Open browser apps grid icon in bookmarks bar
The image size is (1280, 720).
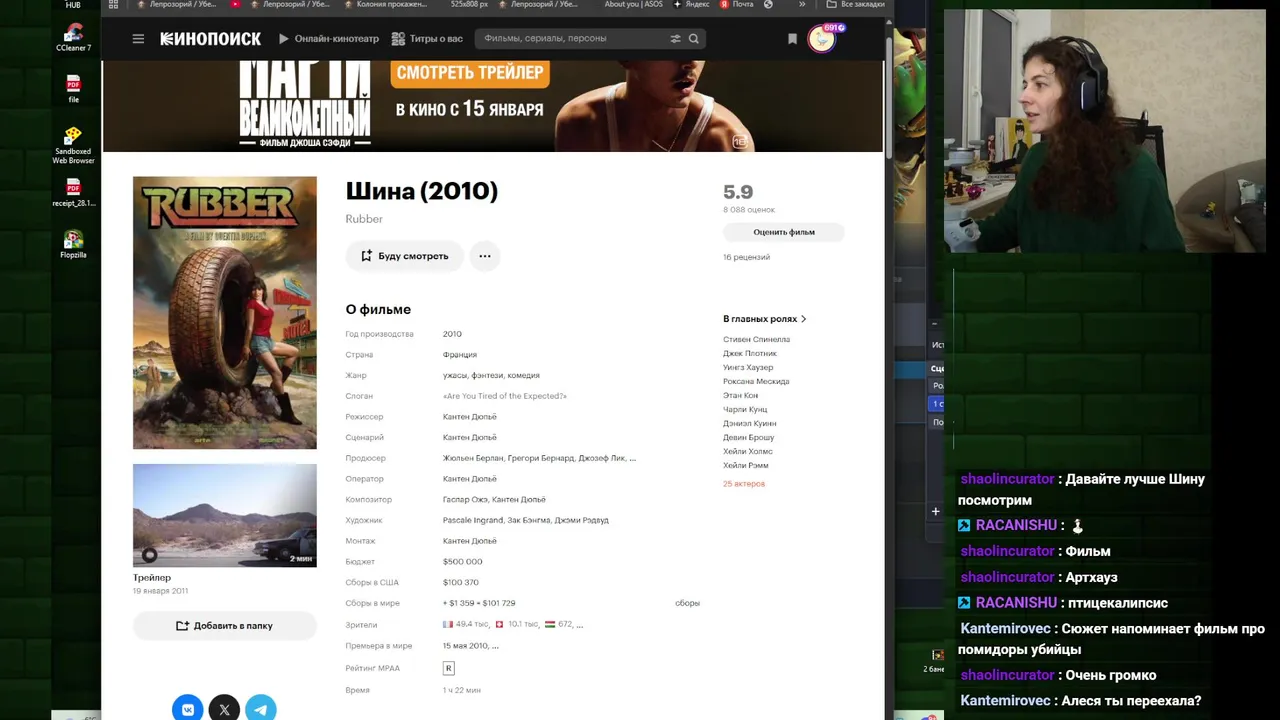tap(113, 4)
